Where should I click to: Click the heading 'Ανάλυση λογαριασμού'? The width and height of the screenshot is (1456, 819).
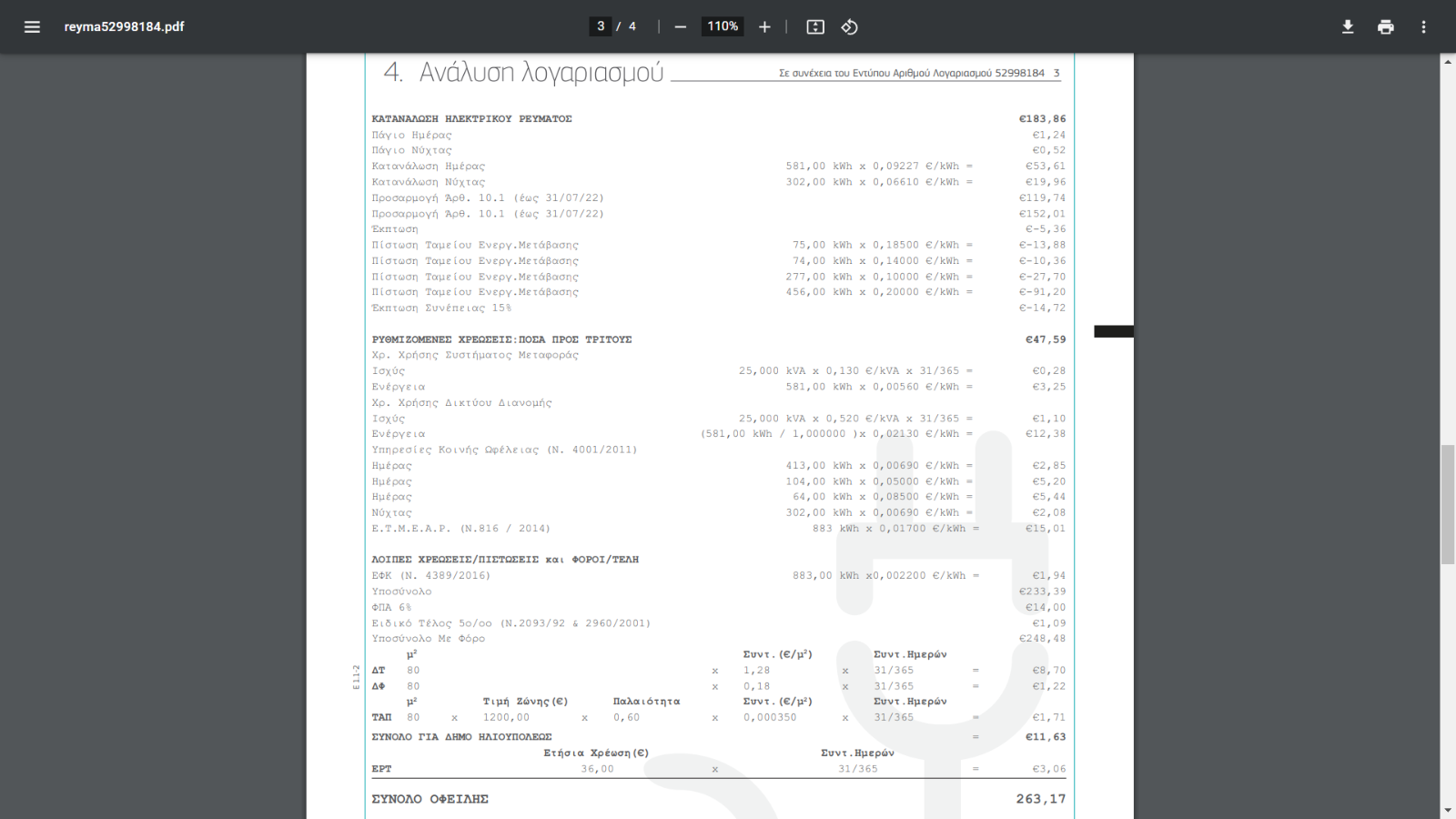tap(541, 72)
